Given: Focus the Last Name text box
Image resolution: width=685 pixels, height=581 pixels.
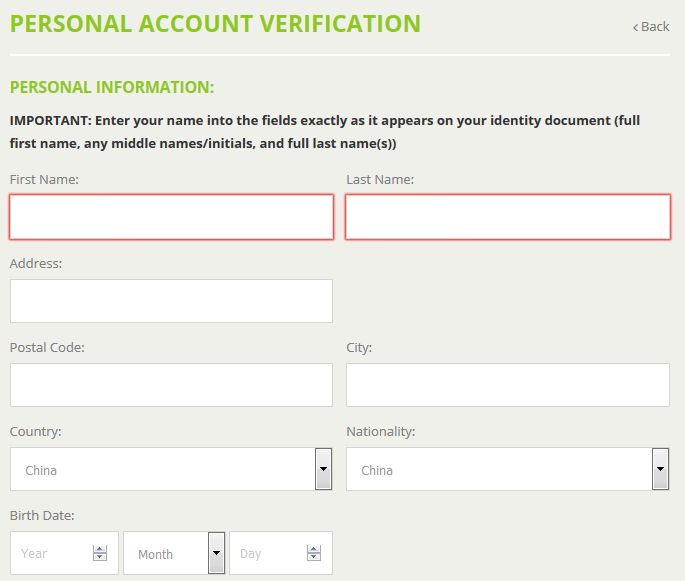Looking at the screenshot, I should pos(507,217).
